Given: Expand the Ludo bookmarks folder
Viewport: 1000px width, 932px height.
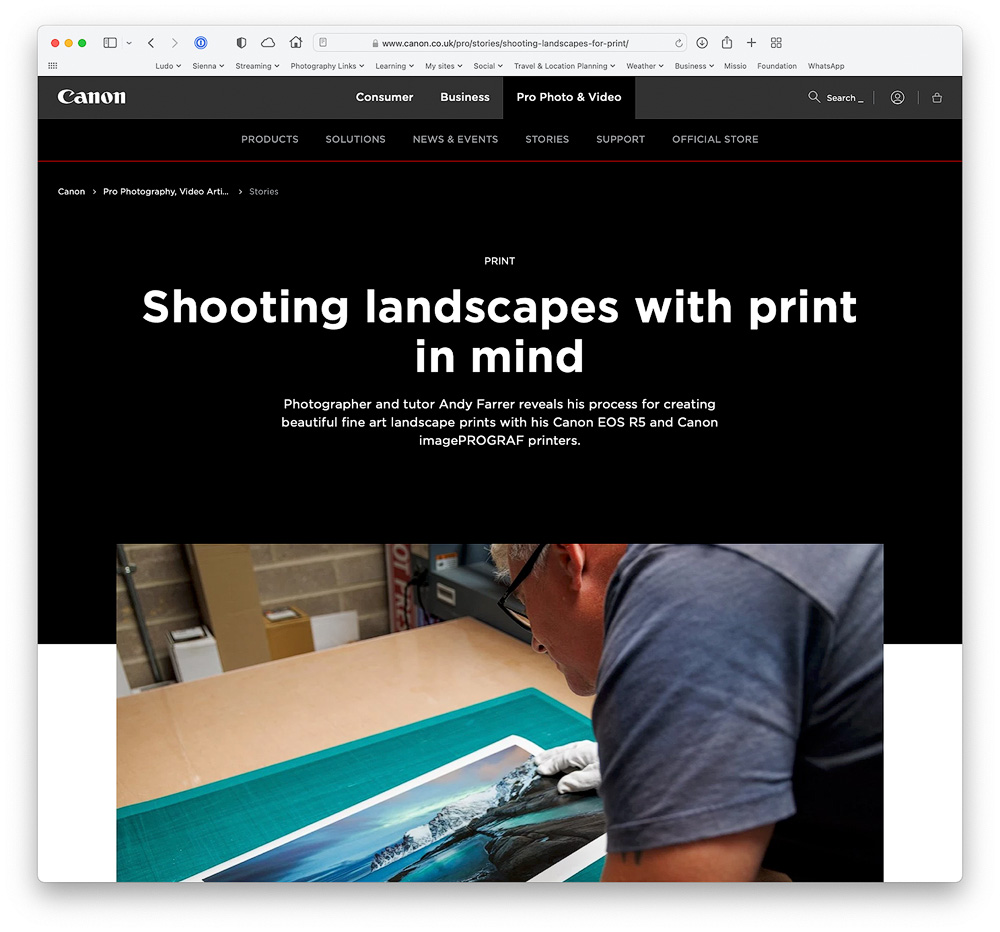Looking at the screenshot, I should (168, 66).
